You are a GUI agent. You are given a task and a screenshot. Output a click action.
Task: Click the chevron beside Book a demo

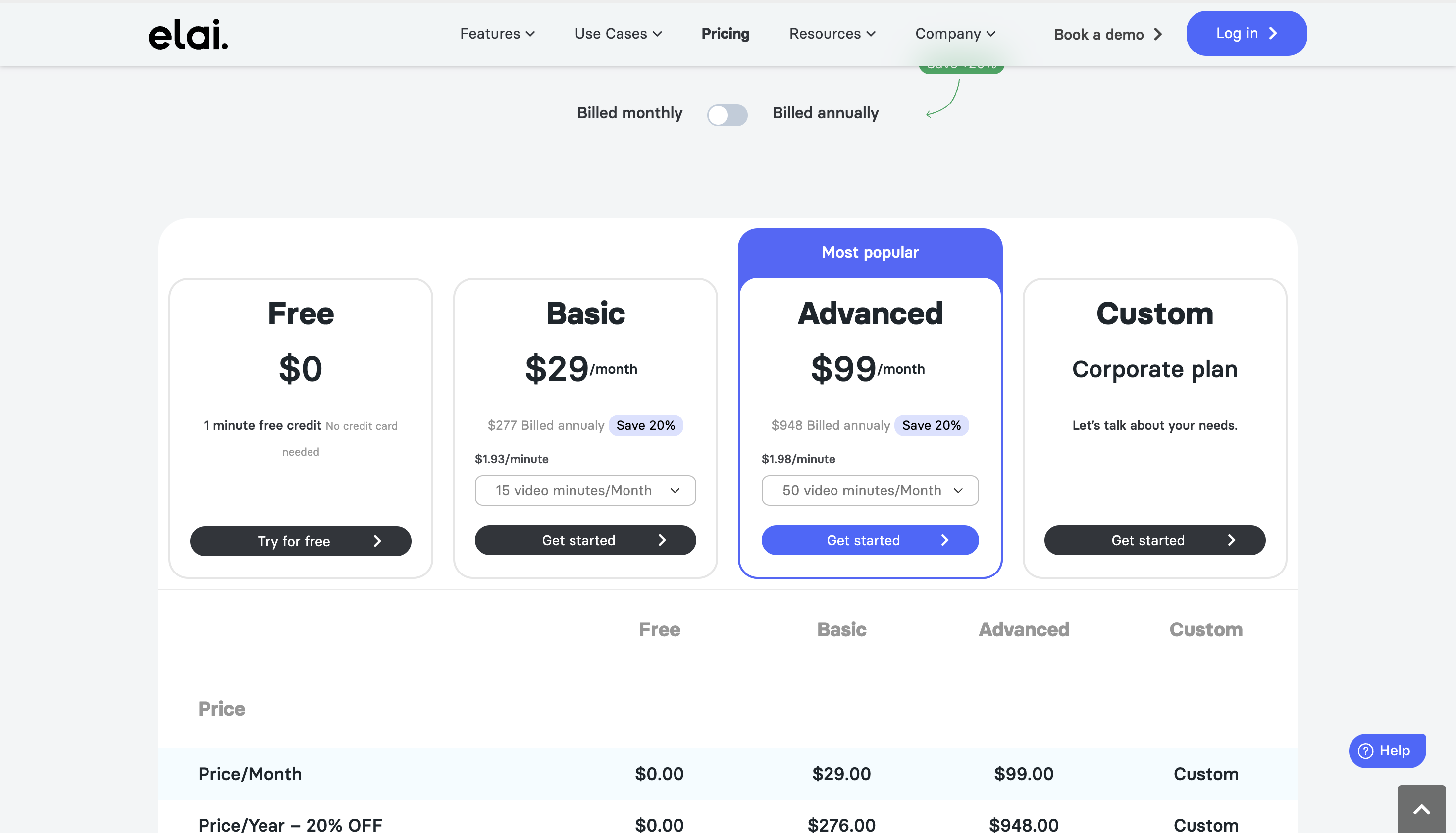(x=1158, y=34)
